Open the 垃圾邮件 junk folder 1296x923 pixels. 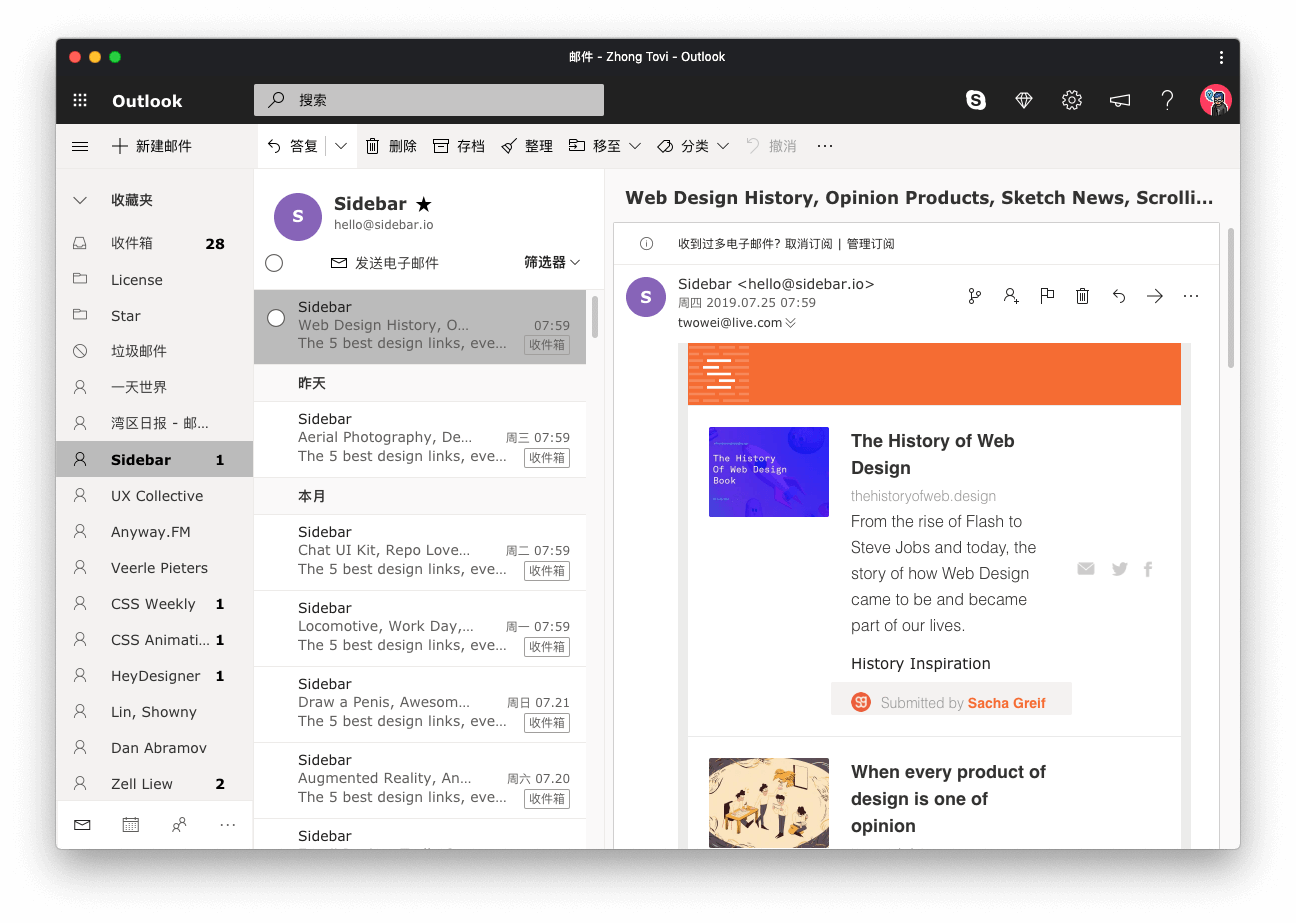(x=154, y=351)
